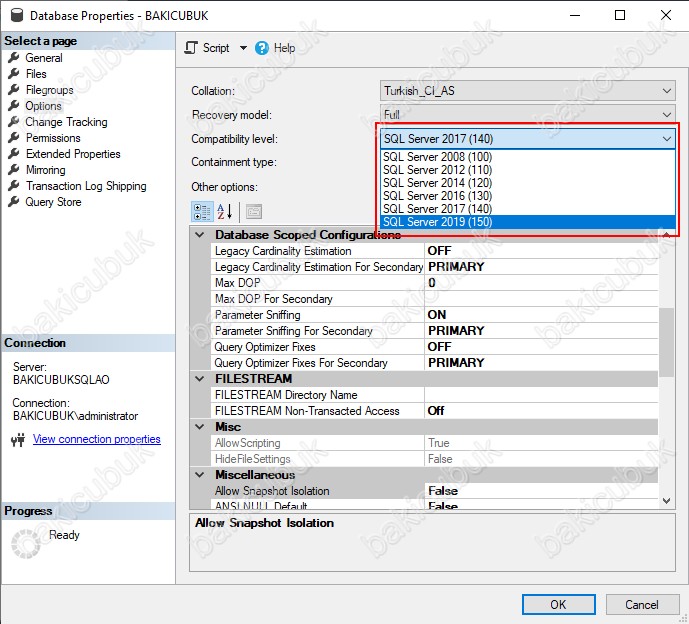
Task: Click the Property Pages icon
Action: coord(254,211)
